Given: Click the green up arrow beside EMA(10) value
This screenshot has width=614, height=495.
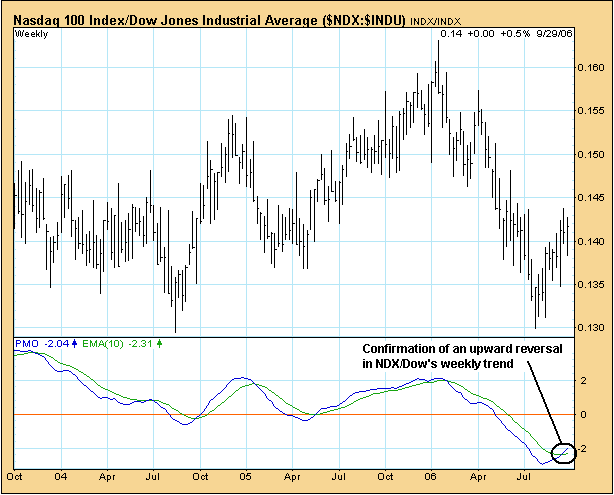Looking at the screenshot, I should [160, 344].
